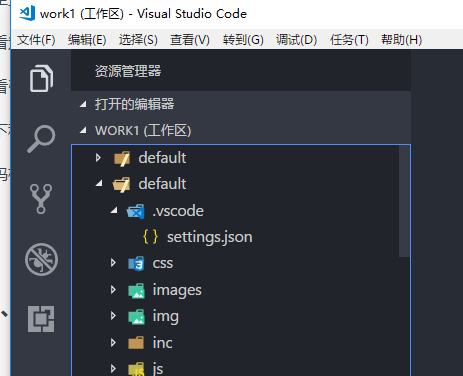This screenshot has height=376, width=463.
Task: Select the images folder name
Action: pos(177,290)
